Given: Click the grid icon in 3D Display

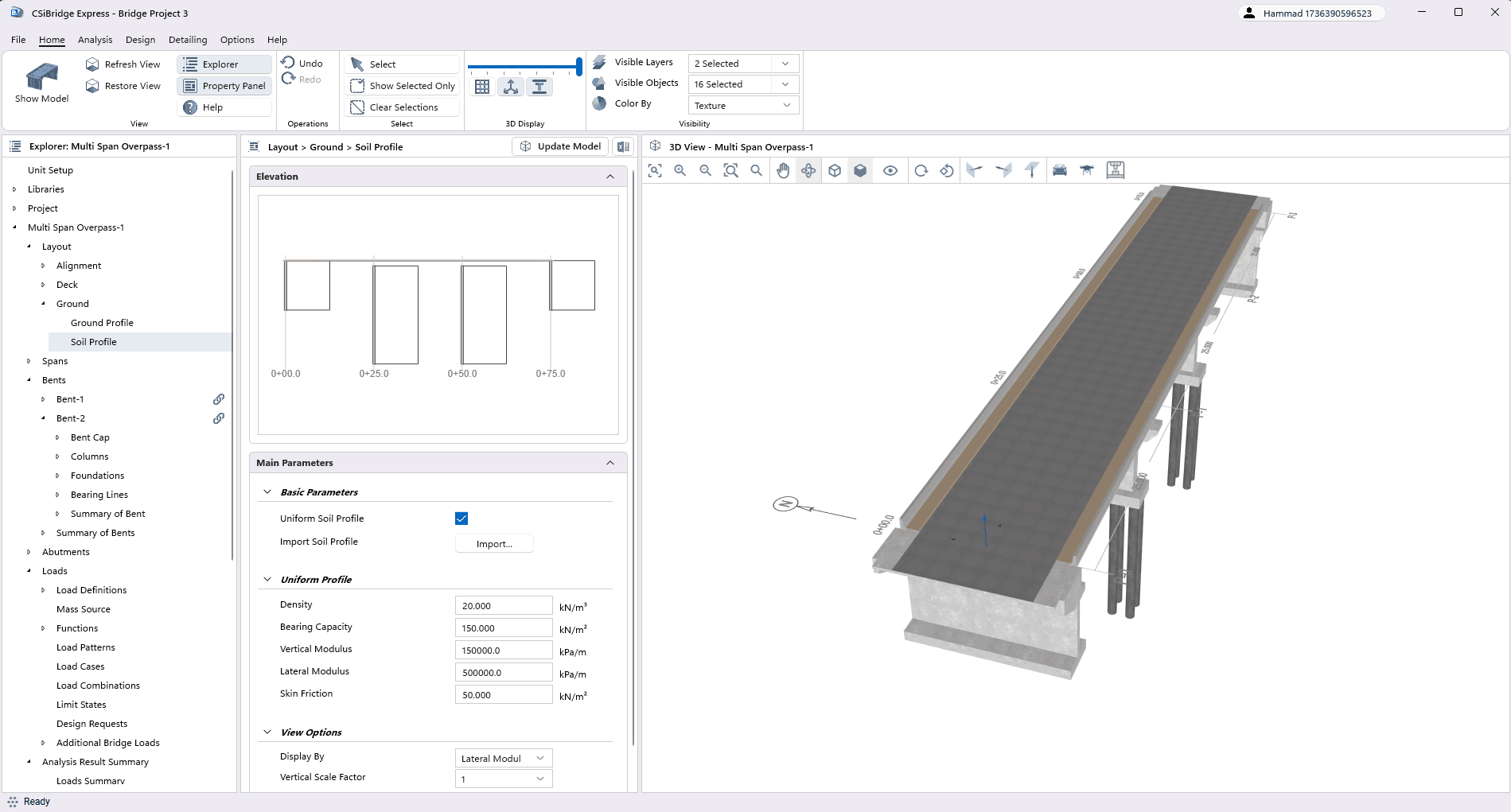Looking at the screenshot, I should coord(482,87).
